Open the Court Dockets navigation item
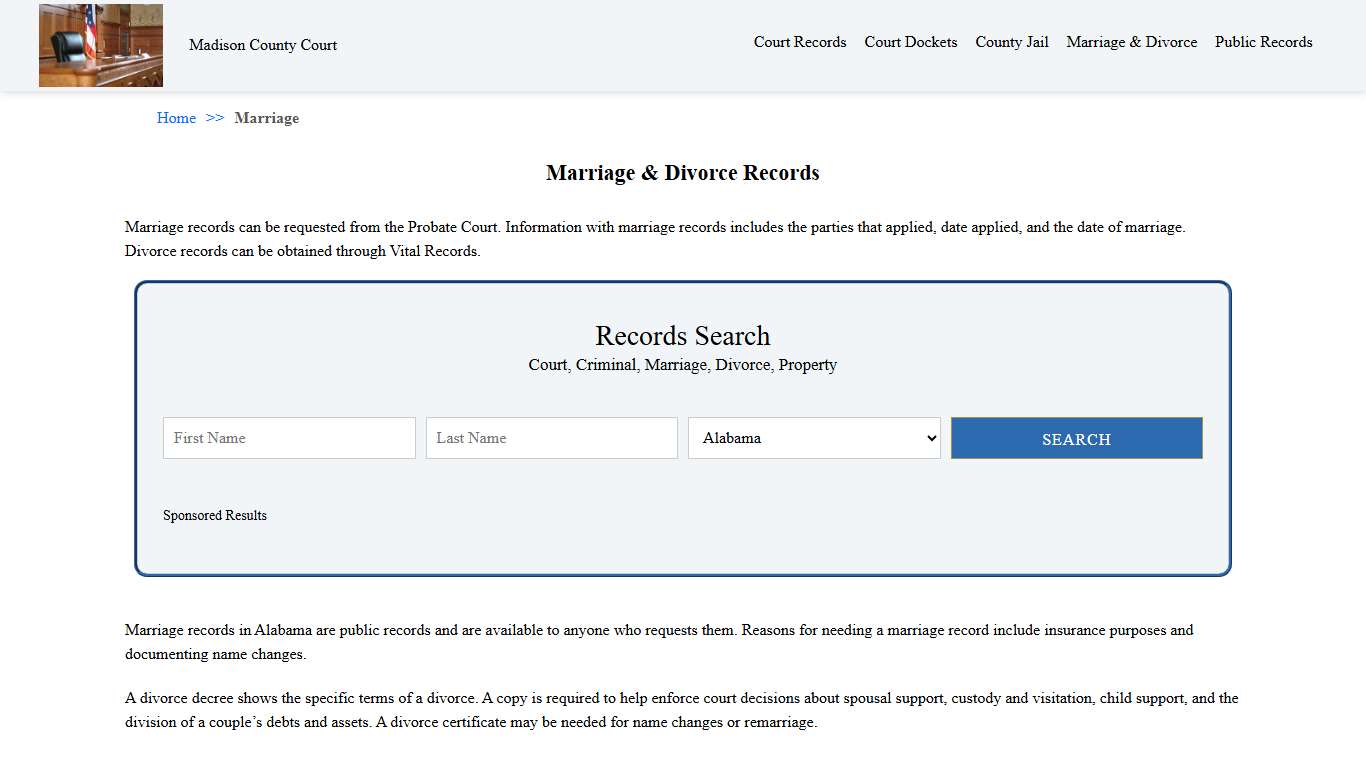Image resolution: width=1366 pixels, height=768 pixels. 910,42
